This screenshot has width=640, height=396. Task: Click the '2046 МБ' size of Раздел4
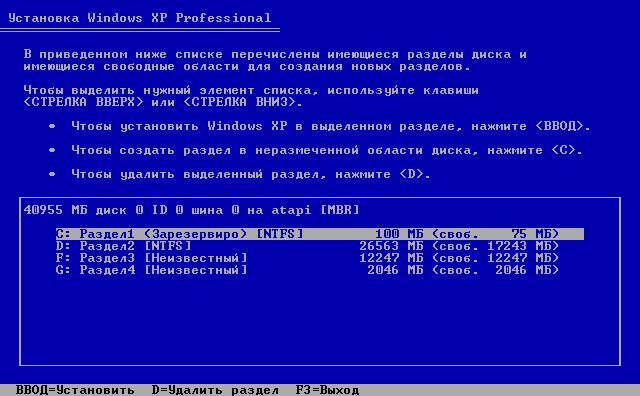point(395,270)
